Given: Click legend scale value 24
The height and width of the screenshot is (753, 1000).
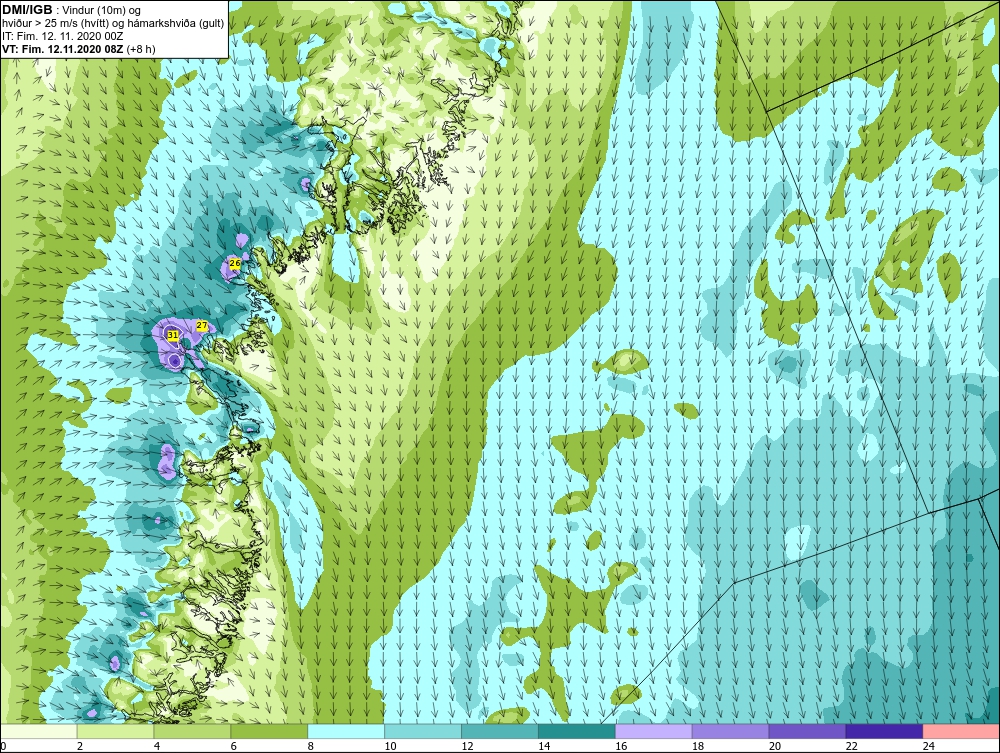Looking at the screenshot, I should (928, 746).
